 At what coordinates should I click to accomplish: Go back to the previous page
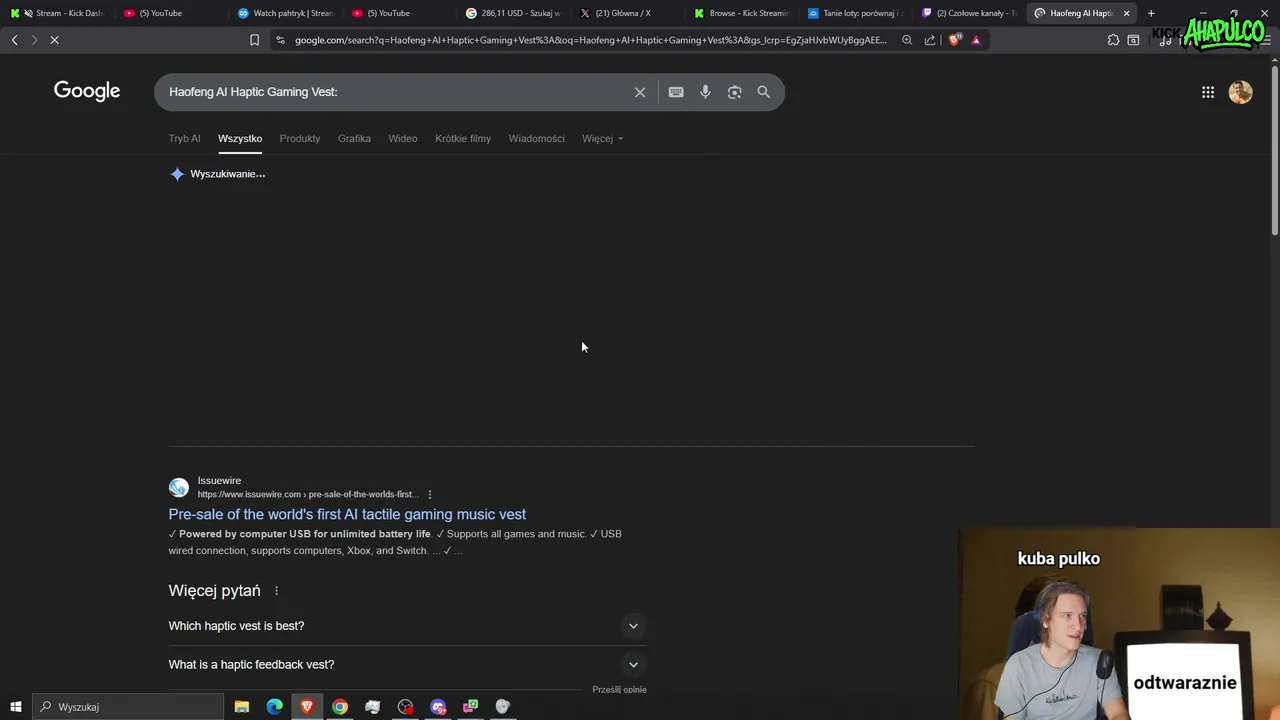pos(14,40)
